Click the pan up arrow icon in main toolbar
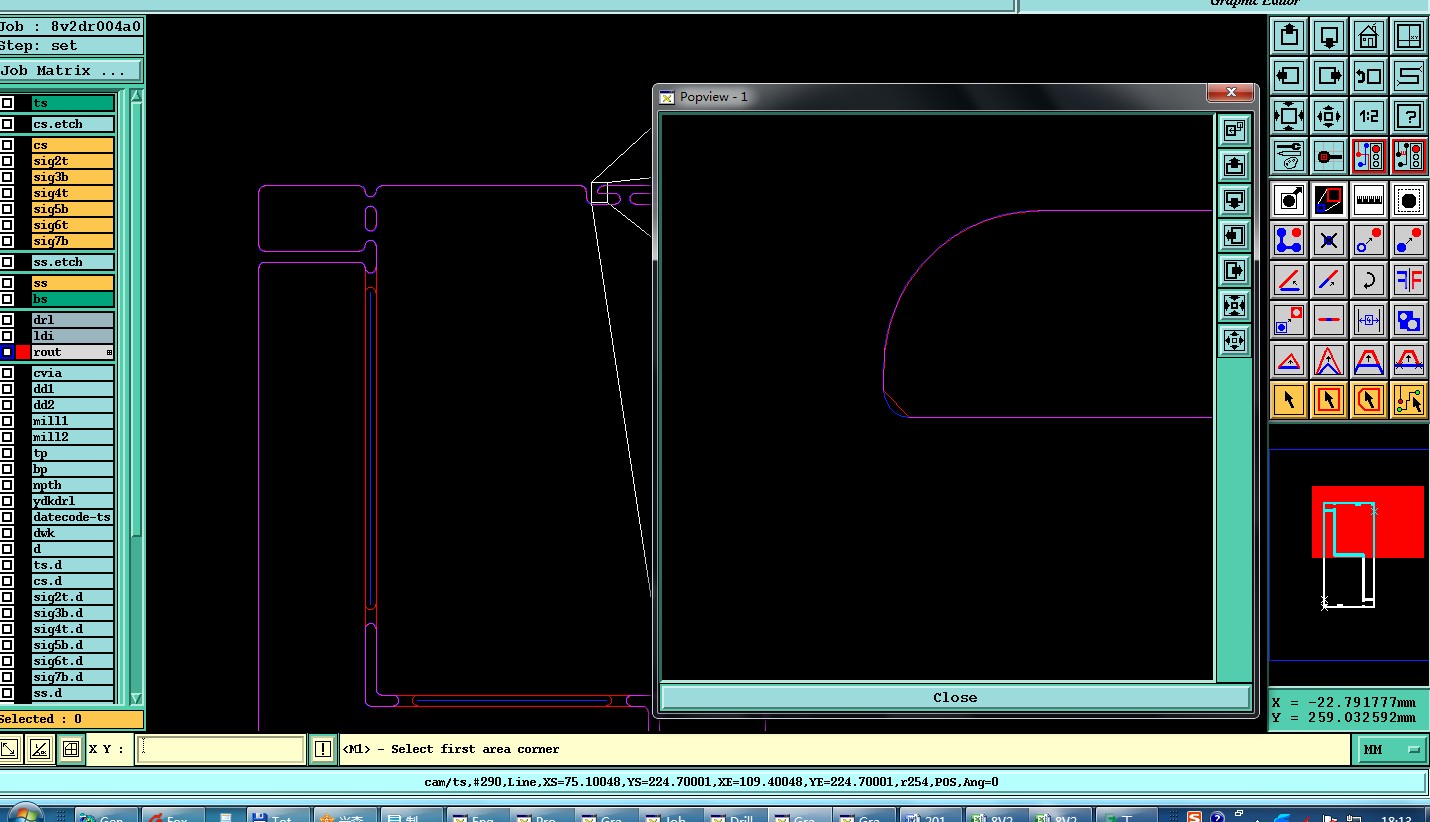 [x=1289, y=37]
